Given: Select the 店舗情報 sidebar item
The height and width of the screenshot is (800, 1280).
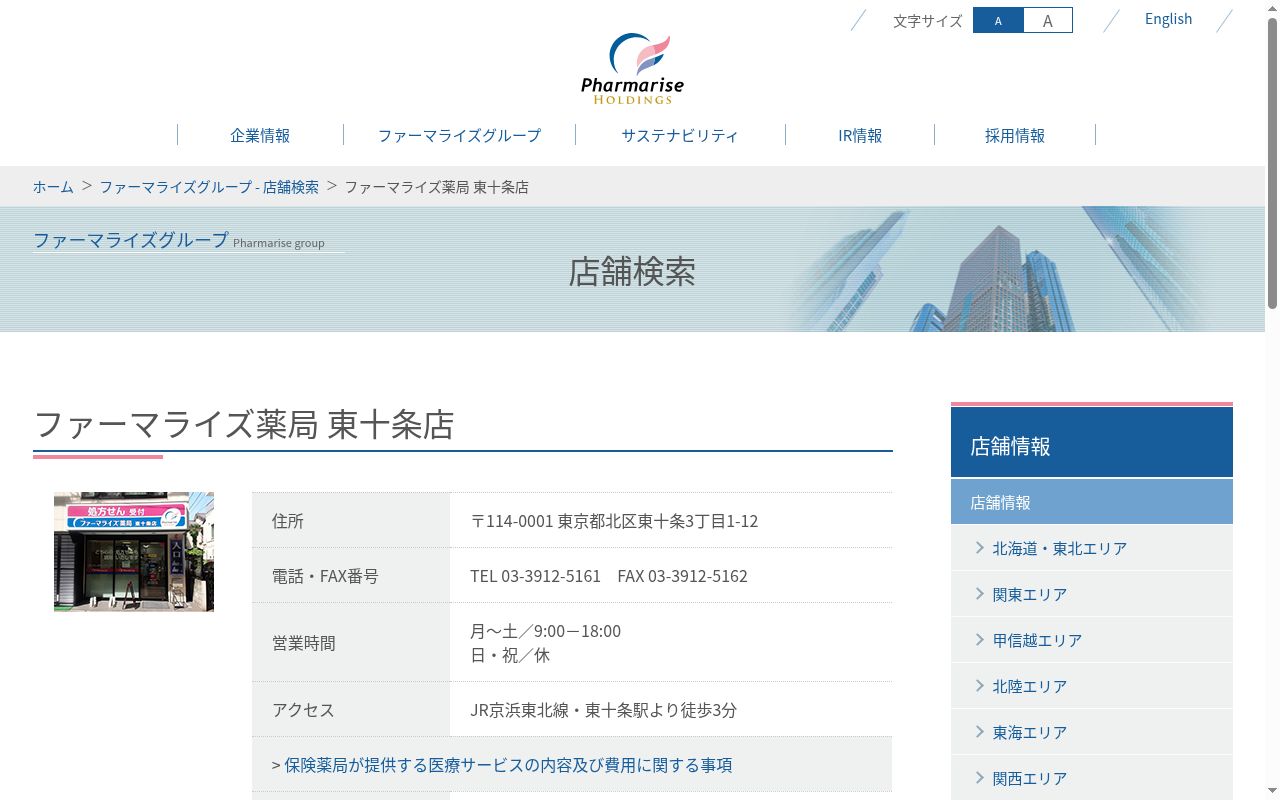Looking at the screenshot, I should click(1092, 502).
